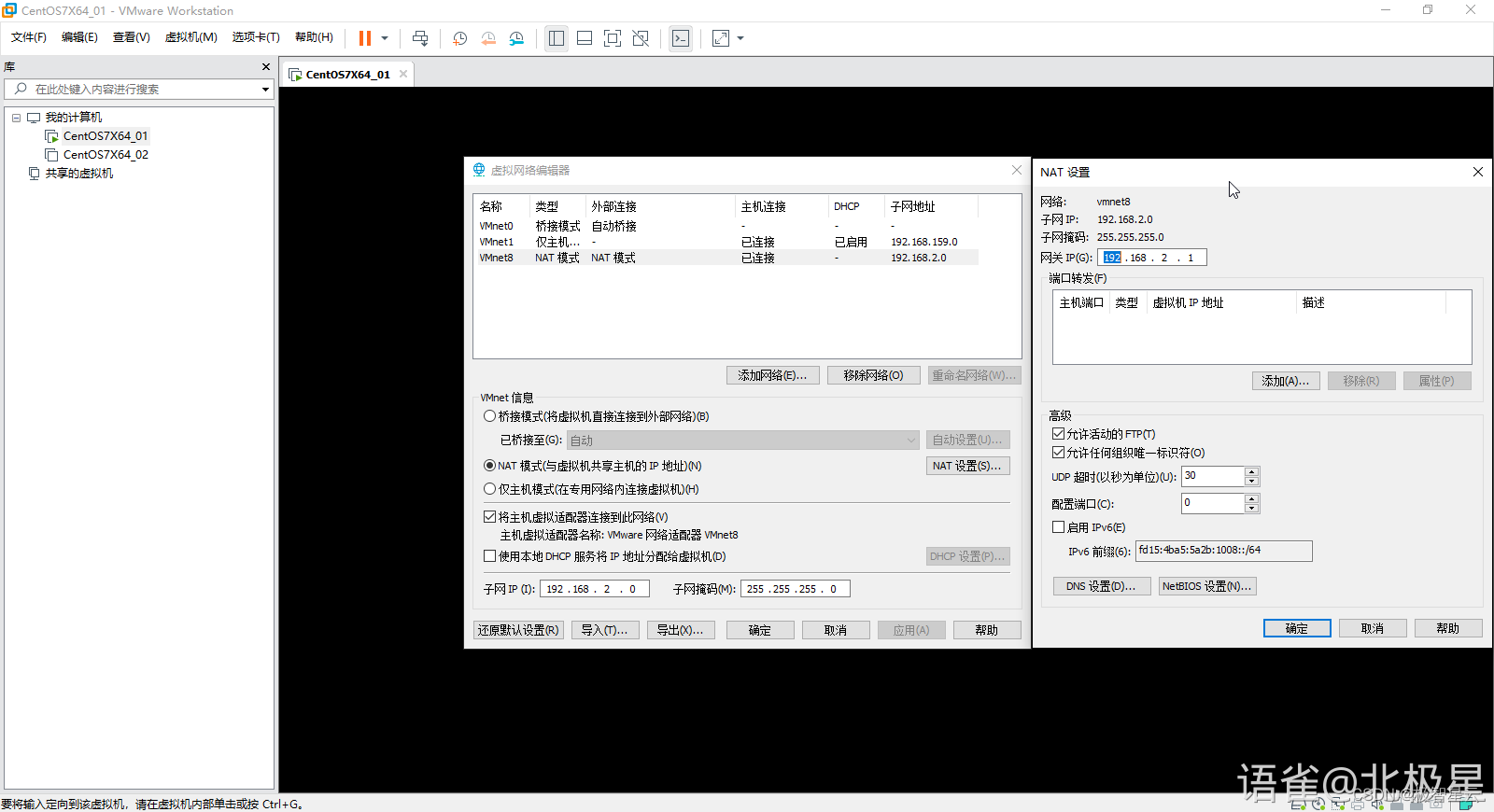
Task: Enable the 启用 IPv6 checkbox
Action: pyautogui.click(x=1058, y=527)
